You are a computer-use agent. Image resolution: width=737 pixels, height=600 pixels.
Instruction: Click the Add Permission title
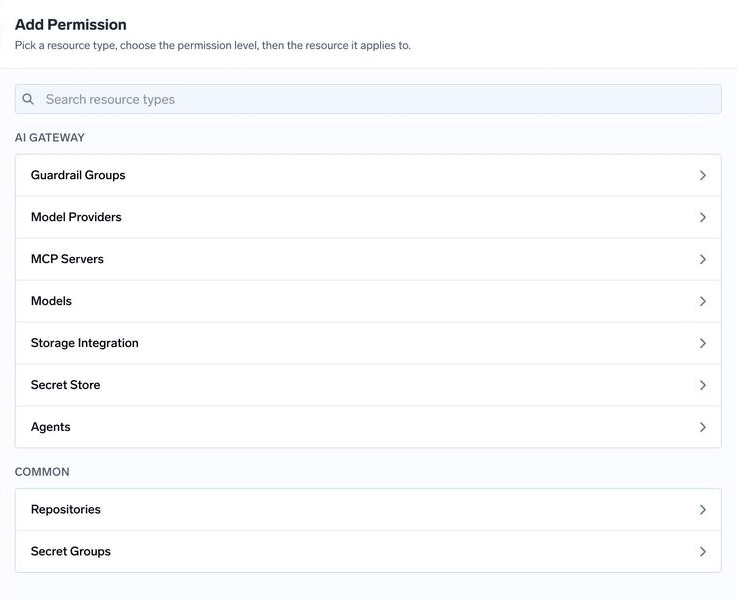pos(71,24)
